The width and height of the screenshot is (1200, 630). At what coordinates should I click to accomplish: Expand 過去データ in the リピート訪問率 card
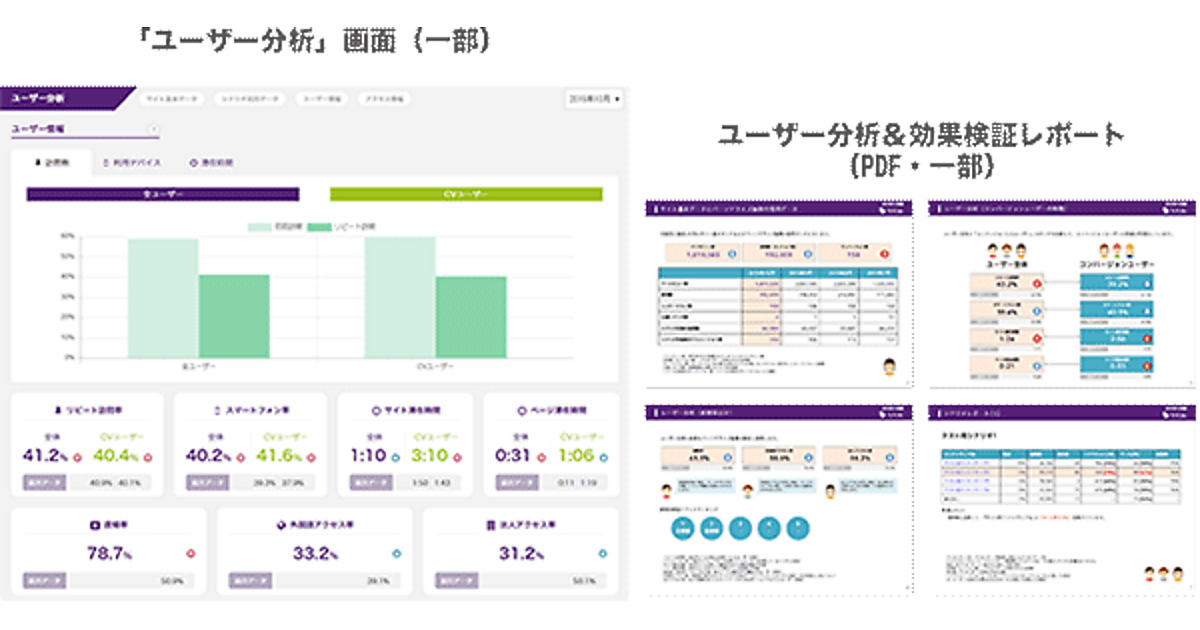45,482
